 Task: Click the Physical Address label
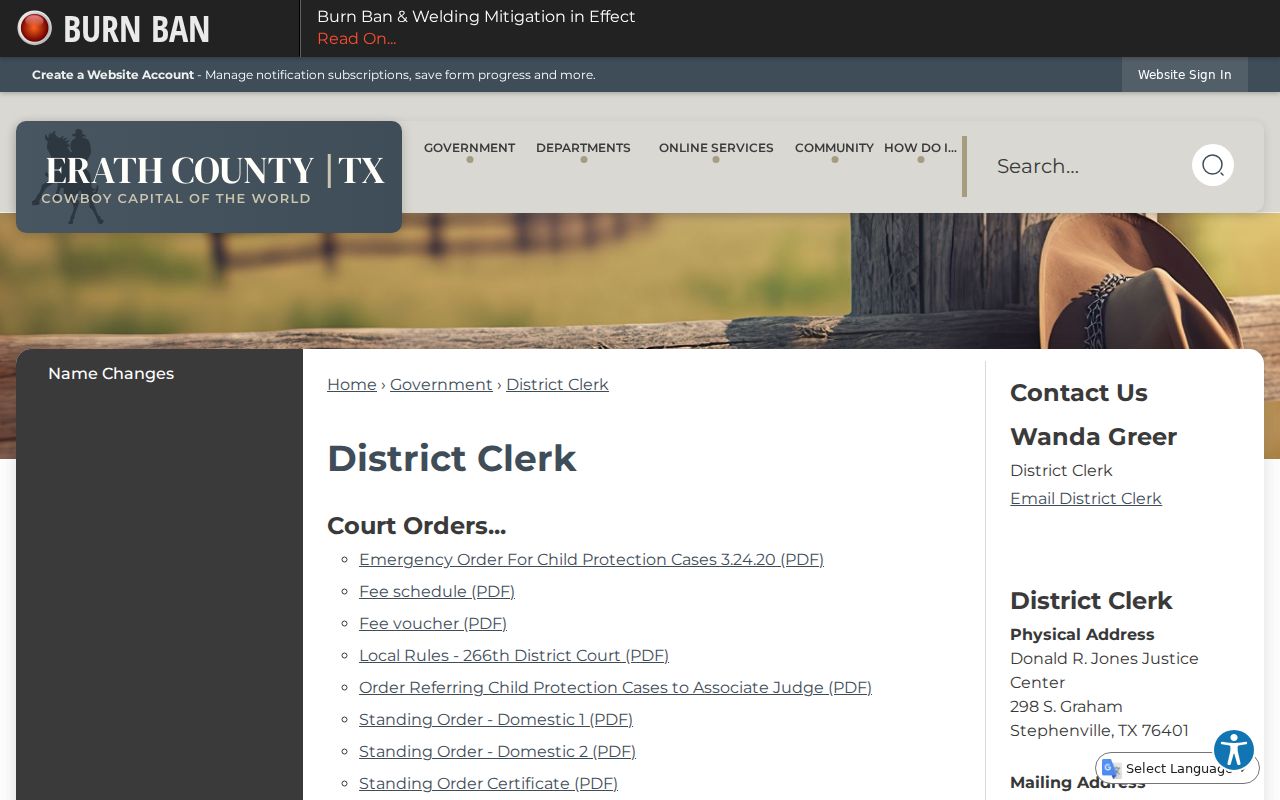click(1082, 635)
